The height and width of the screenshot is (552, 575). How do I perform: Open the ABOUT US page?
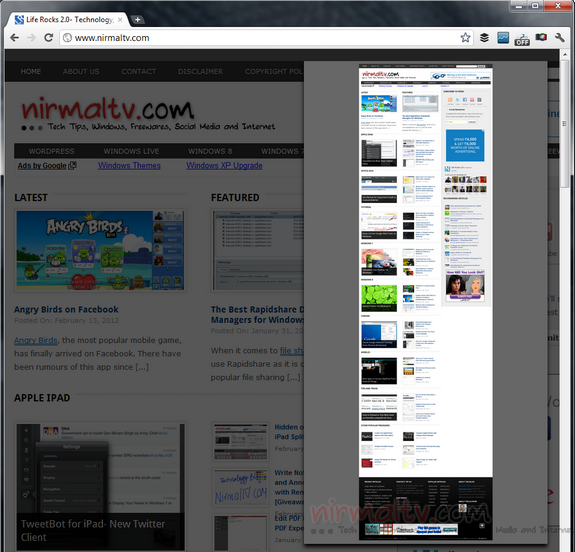point(81,72)
